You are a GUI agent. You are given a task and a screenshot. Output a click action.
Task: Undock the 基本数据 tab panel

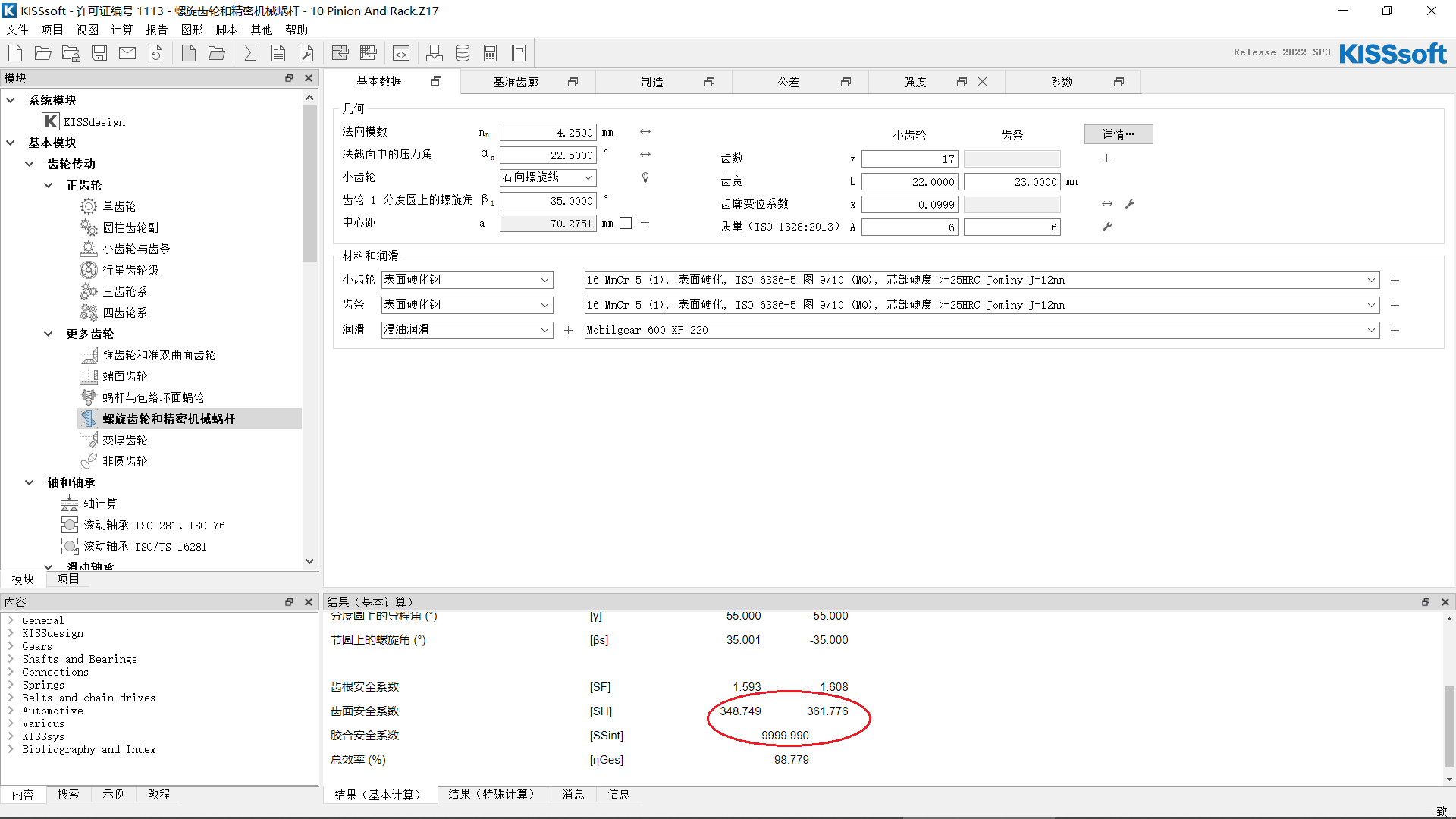(x=437, y=81)
